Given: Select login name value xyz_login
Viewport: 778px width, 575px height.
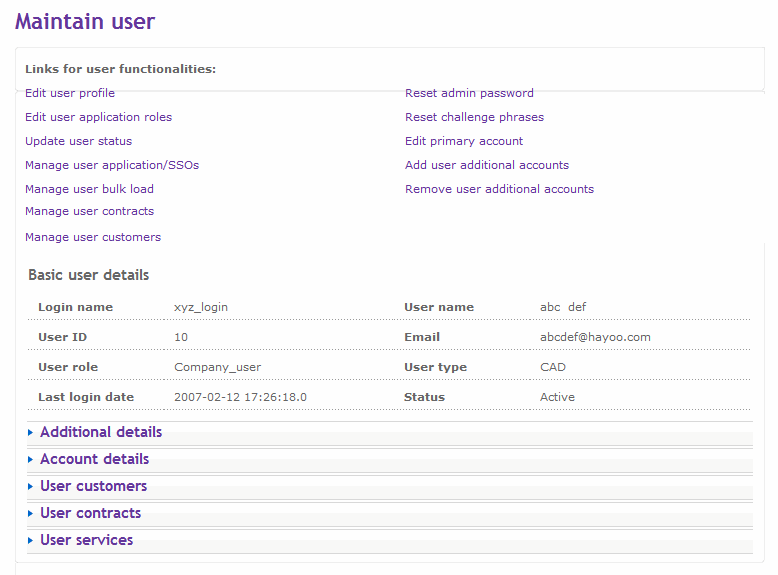Looking at the screenshot, I should click(201, 308).
